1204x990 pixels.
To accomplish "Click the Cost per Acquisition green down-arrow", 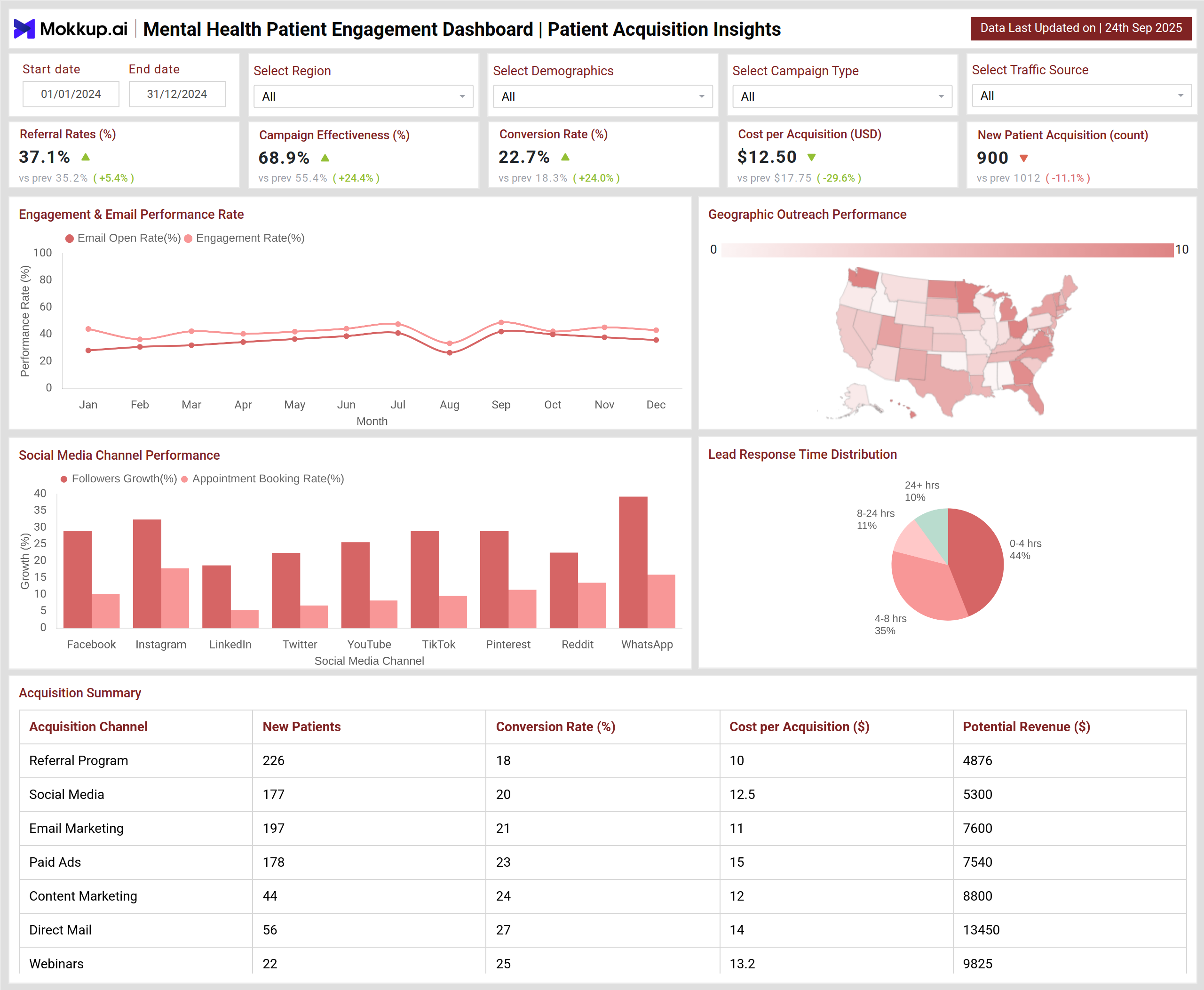I will (811, 158).
